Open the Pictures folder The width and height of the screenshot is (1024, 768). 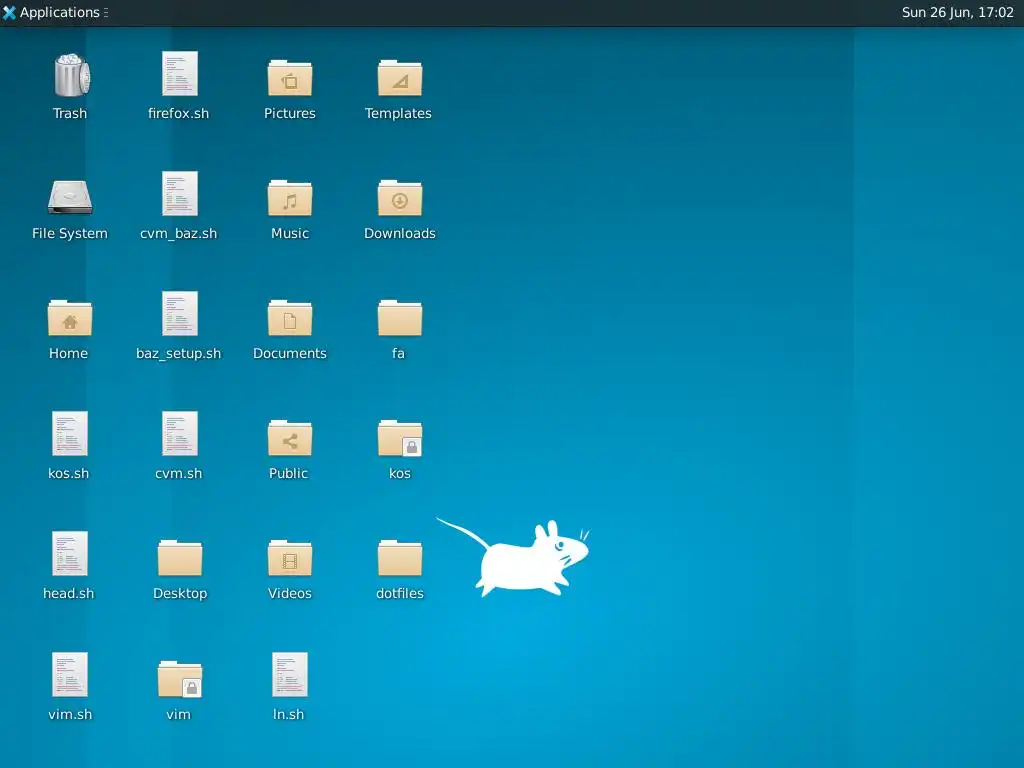click(290, 78)
